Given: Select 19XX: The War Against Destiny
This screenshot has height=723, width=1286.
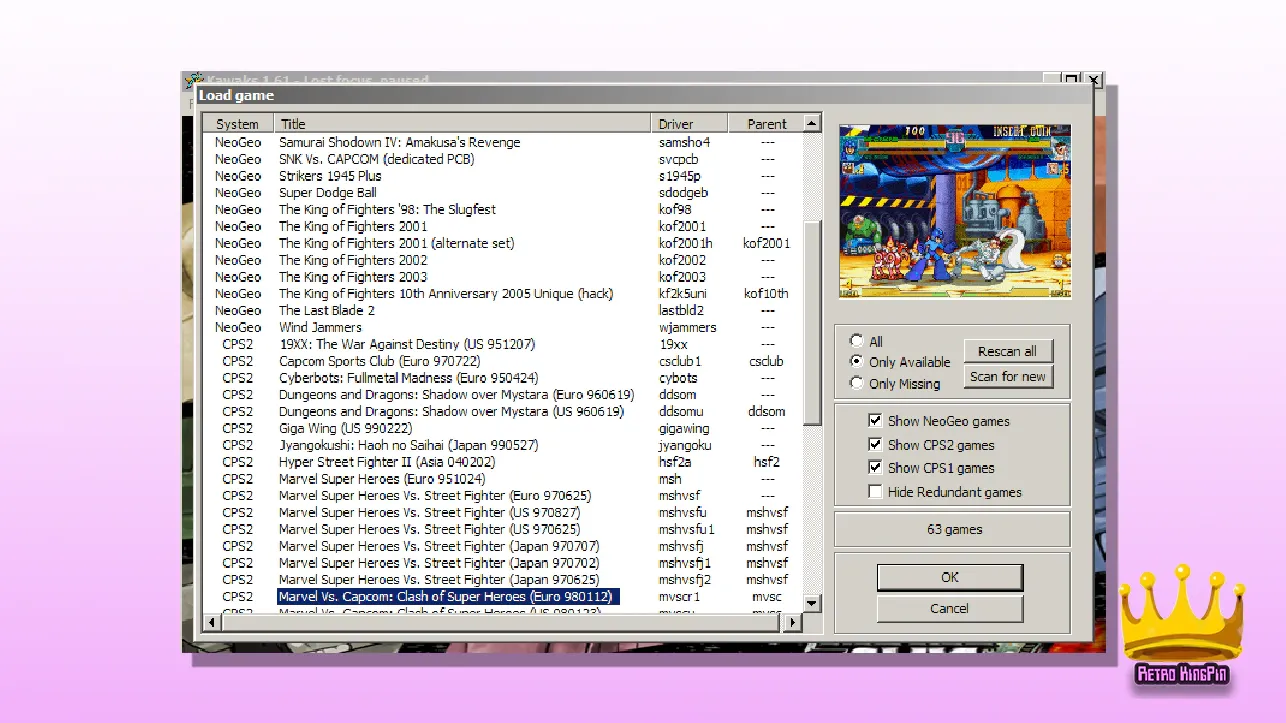Looking at the screenshot, I should pyautogui.click(x=503, y=344).
